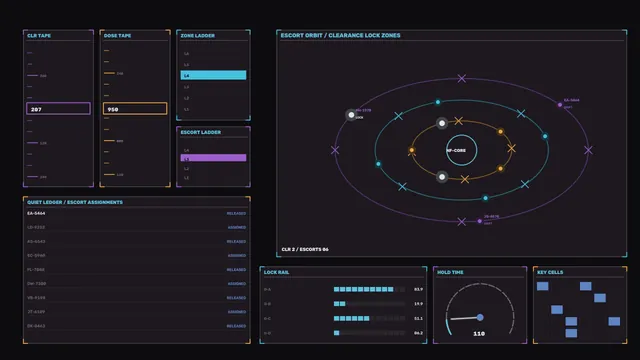The height and width of the screenshot is (360, 640).
Task: Click the Escort Orbit / Clearance Lock Zones title
Action: (x=340, y=36)
